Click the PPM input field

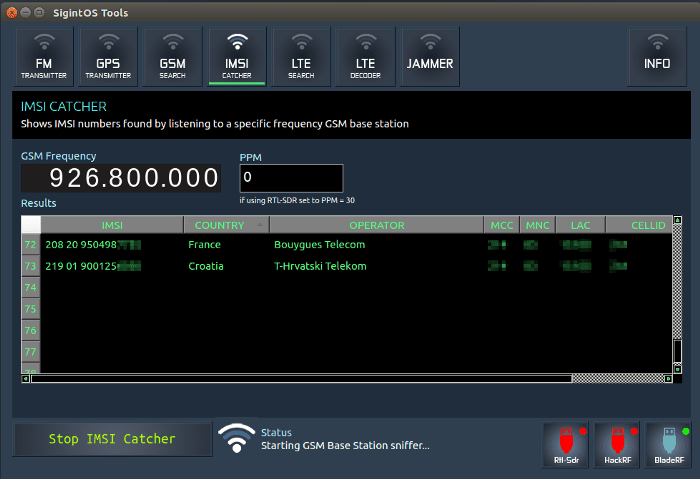(x=292, y=178)
